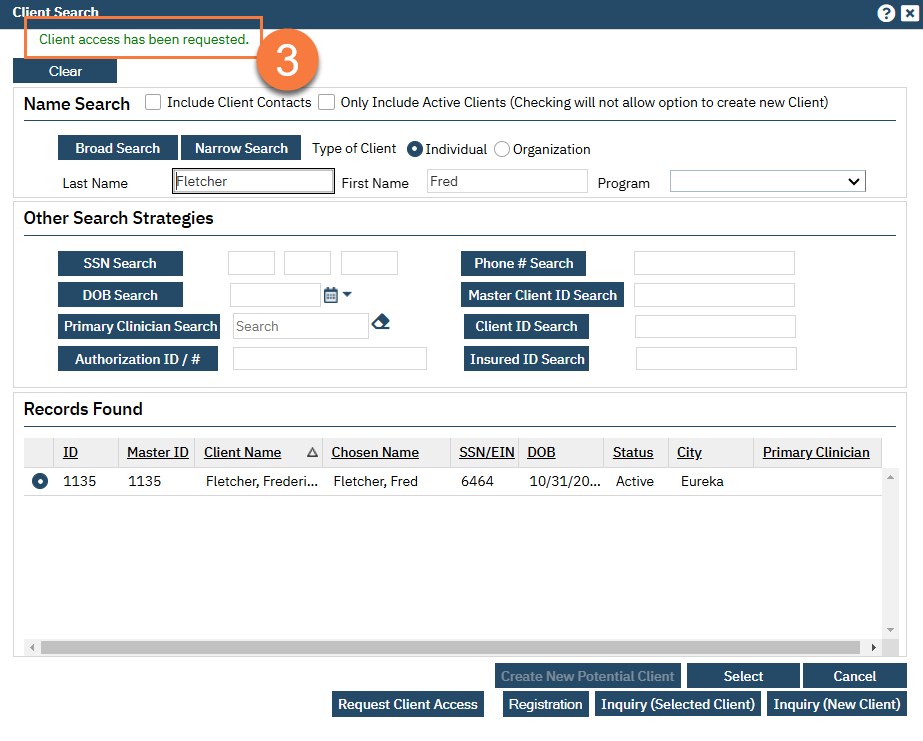Click the Broad Search button
This screenshot has height=741, width=923.
coord(118,148)
